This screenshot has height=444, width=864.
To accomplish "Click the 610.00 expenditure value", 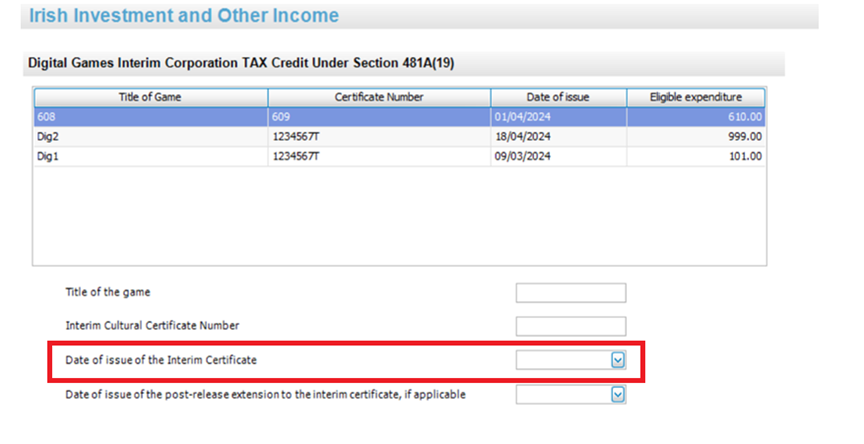I will 744,117.
